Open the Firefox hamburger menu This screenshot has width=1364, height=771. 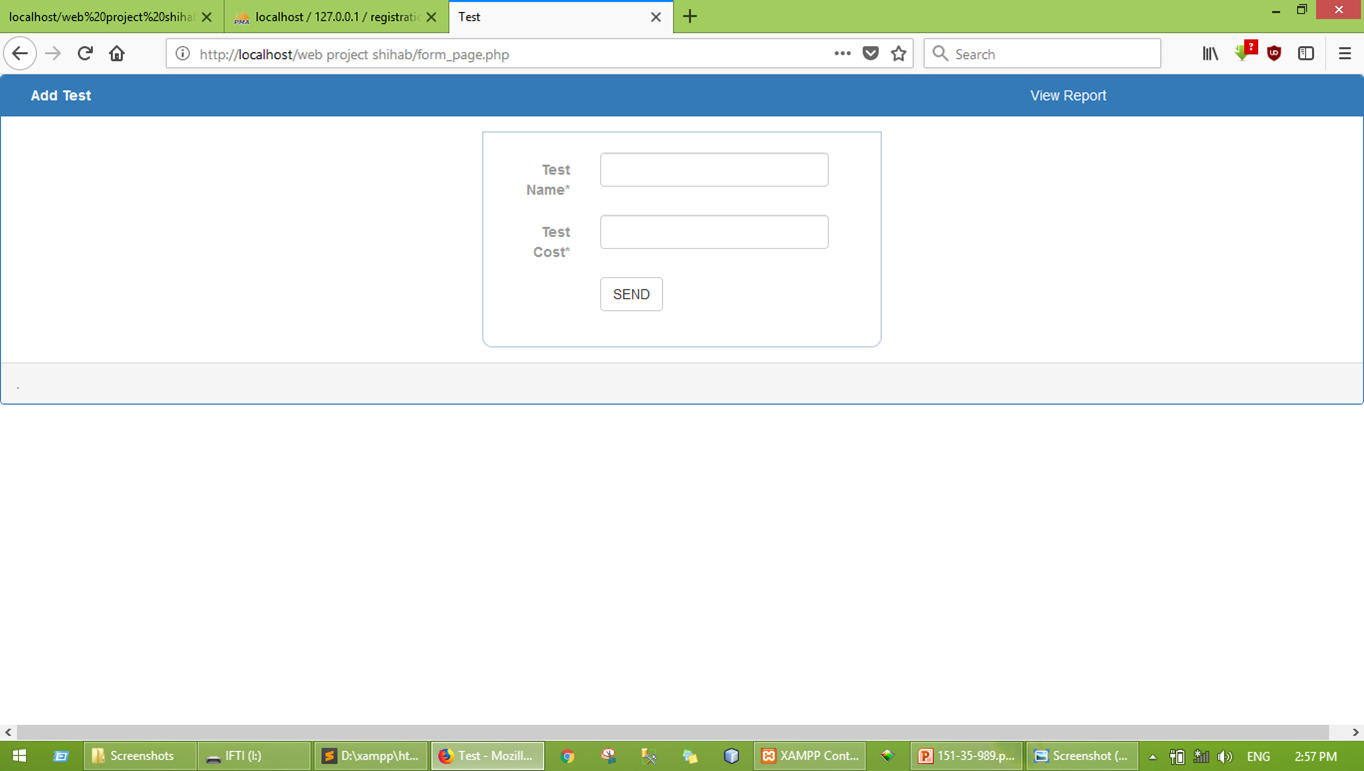pyautogui.click(x=1344, y=53)
